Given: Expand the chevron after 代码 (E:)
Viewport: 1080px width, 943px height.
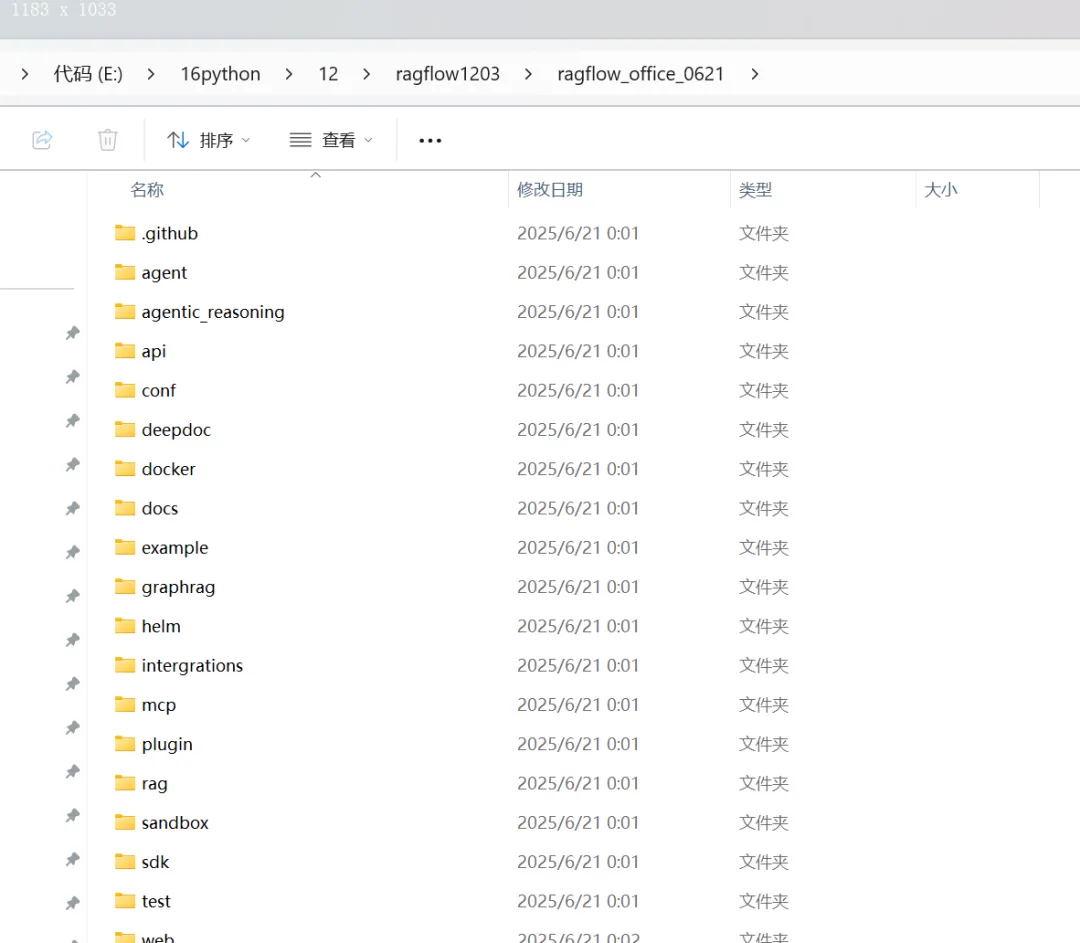Looking at the screenshot, I should pos(151,74).
